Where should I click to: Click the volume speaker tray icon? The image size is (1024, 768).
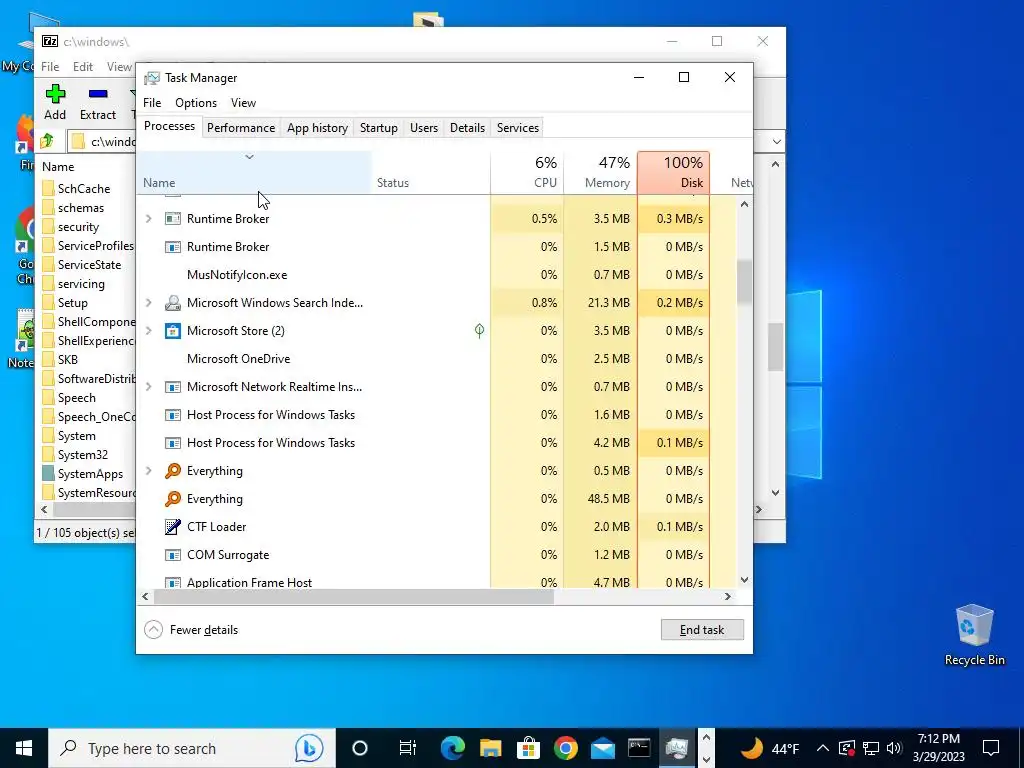pyautogui.click(x=894, y=748)
